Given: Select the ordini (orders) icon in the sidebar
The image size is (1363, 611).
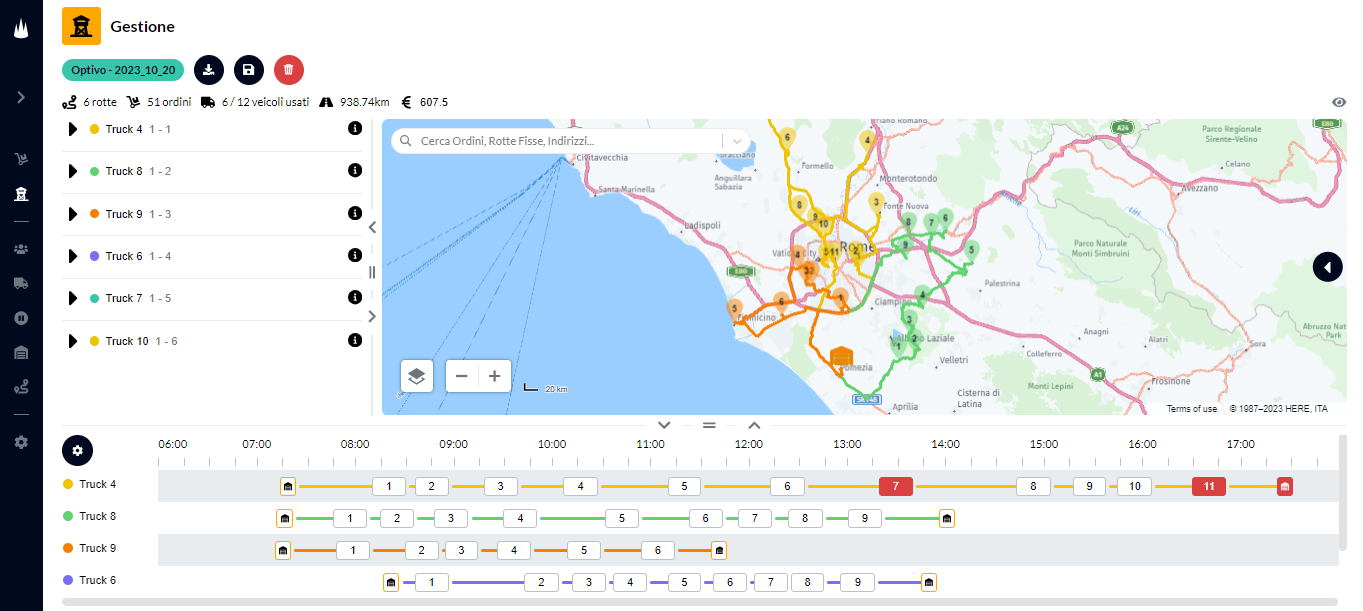Looking at the screenshot, I should pos(21,158).
